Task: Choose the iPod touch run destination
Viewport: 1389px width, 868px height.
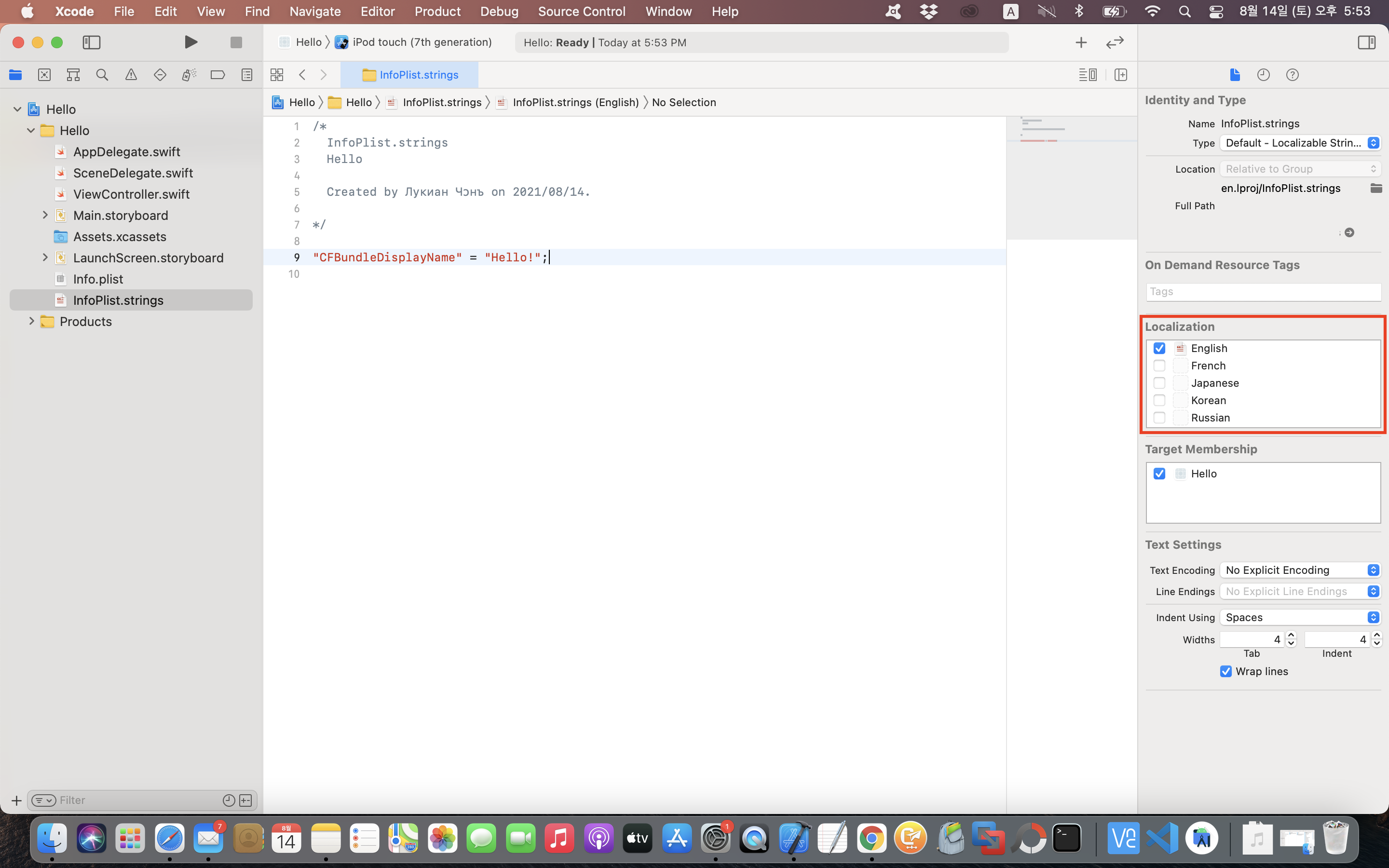Action: 422,42
